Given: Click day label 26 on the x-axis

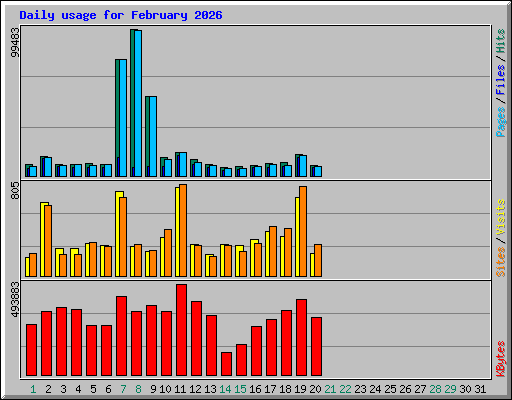Looking at the screenshot, I should click(x=405, y=389).
